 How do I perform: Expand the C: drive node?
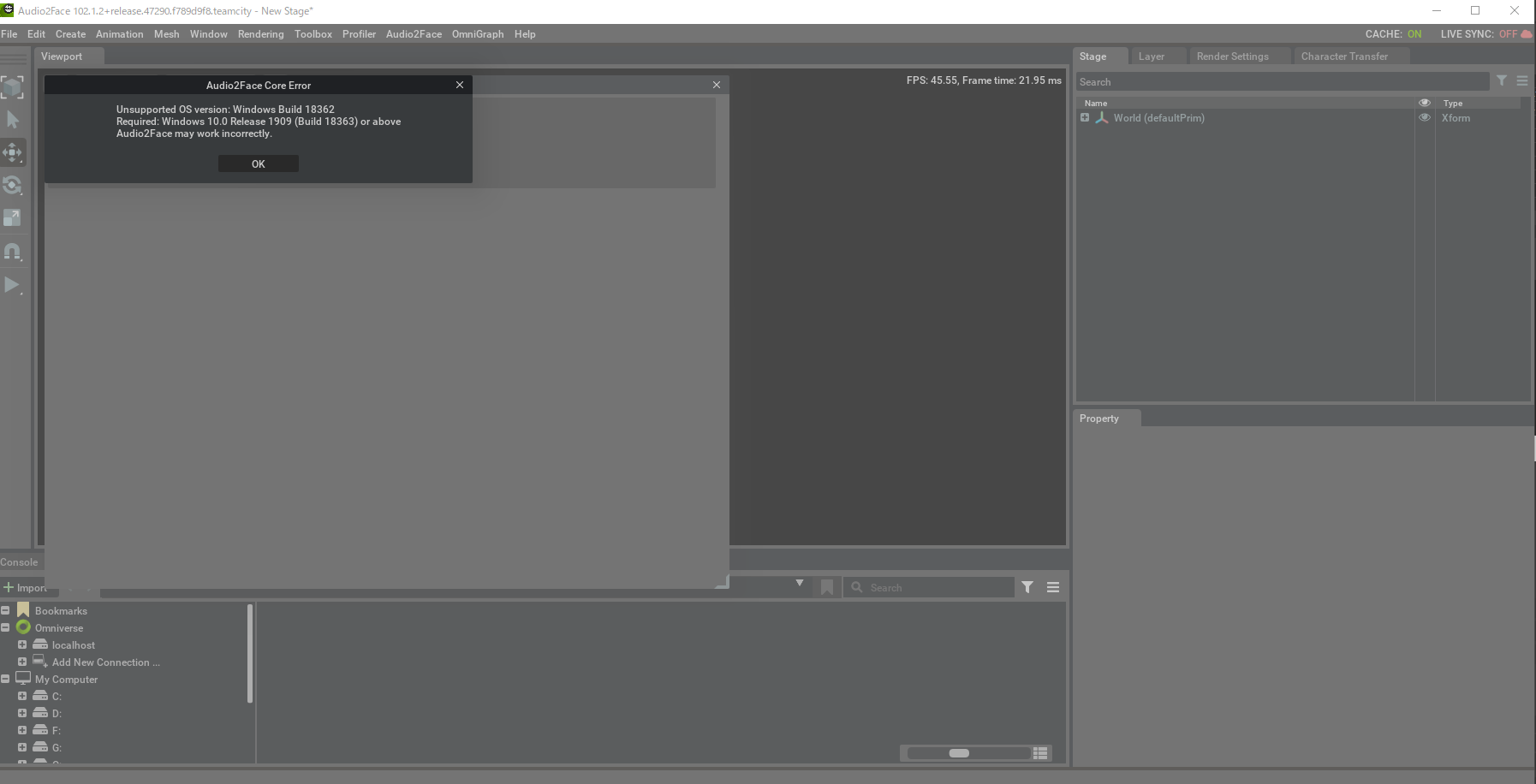[22, 696]
